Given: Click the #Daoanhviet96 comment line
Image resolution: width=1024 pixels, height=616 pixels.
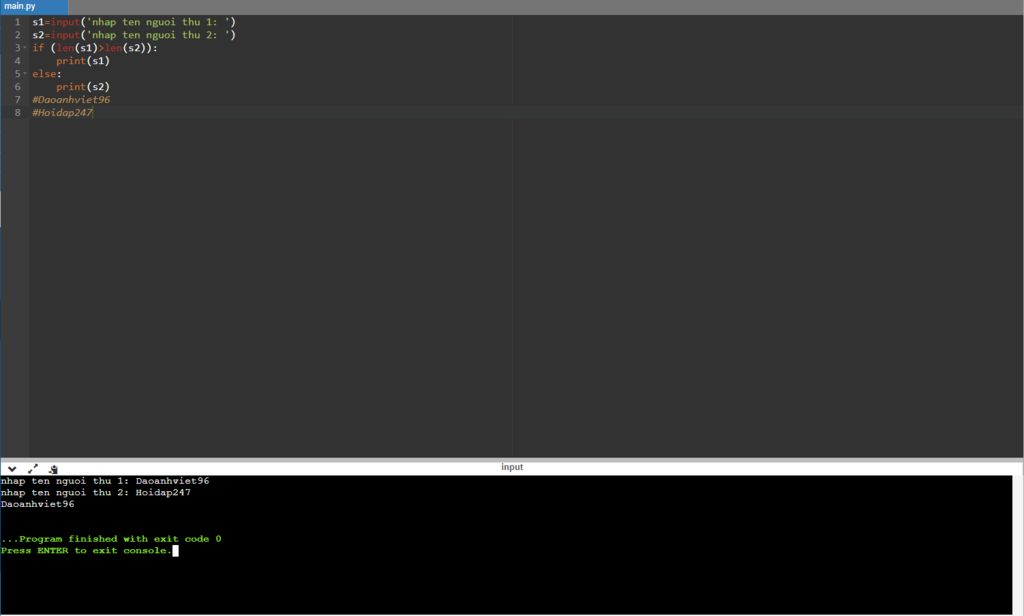Looking at the screenshot, I should coord(71,100).
